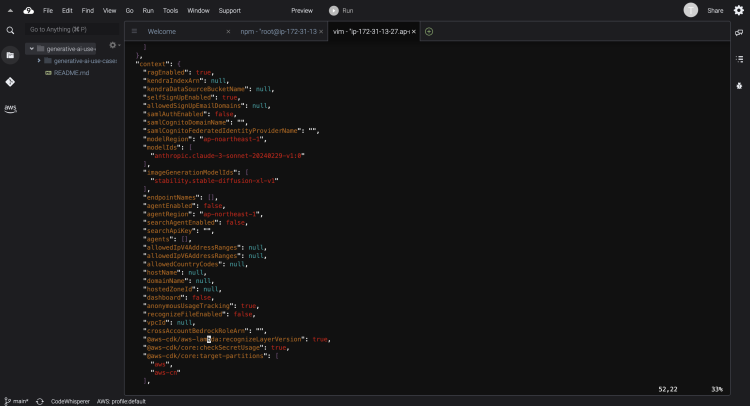Open the Run menu

pyautogui.click(x=148, y=11)
